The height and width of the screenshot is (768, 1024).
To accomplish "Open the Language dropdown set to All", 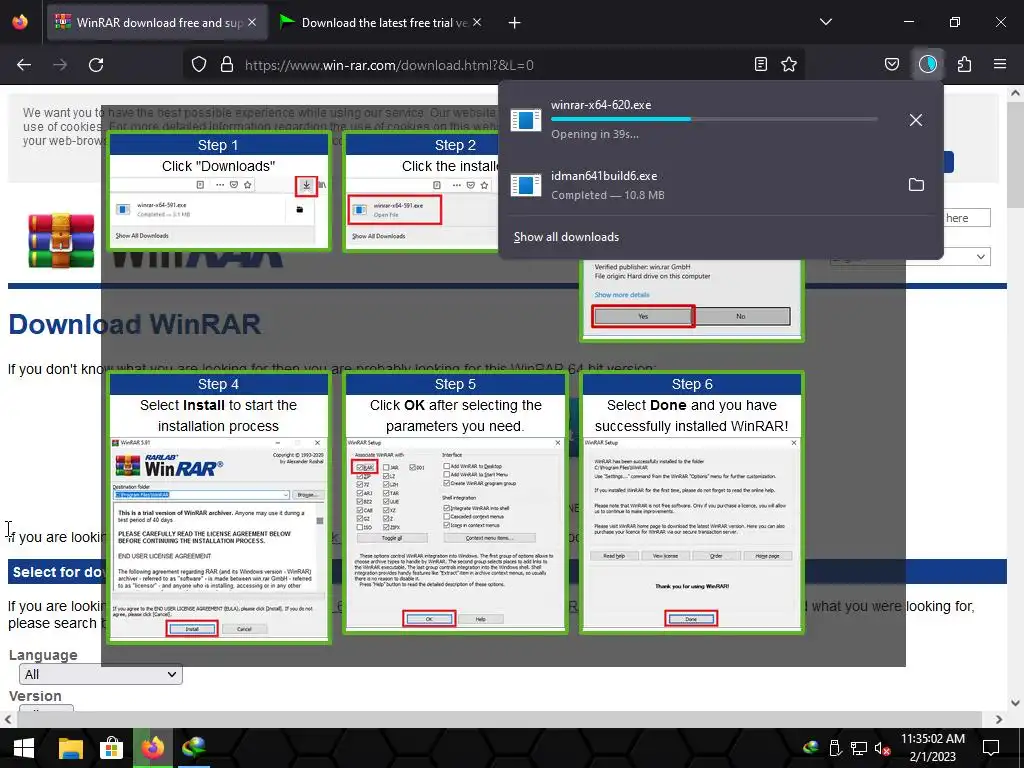I will coord(101,674).
